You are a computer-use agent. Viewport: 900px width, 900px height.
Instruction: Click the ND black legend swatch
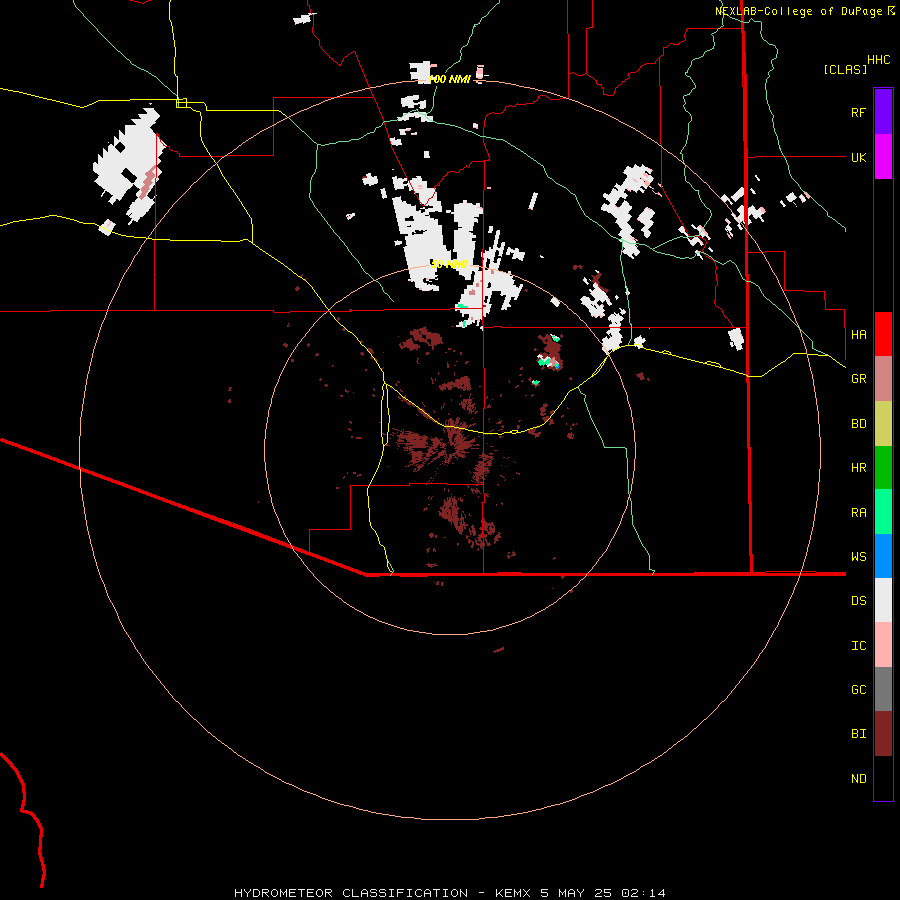click(x=883, y=778)
